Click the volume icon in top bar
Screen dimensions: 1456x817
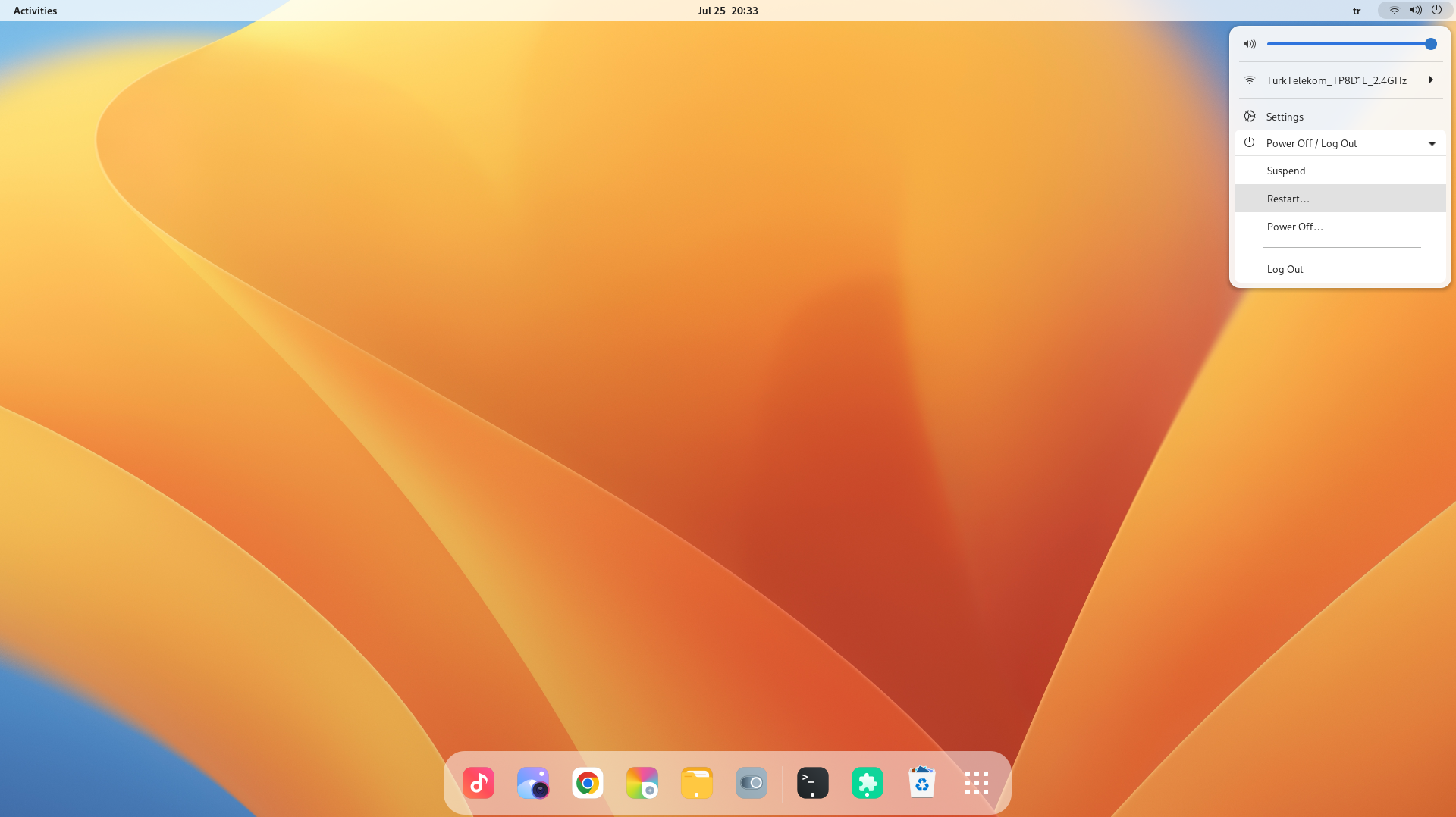(x=1415, y=11)
